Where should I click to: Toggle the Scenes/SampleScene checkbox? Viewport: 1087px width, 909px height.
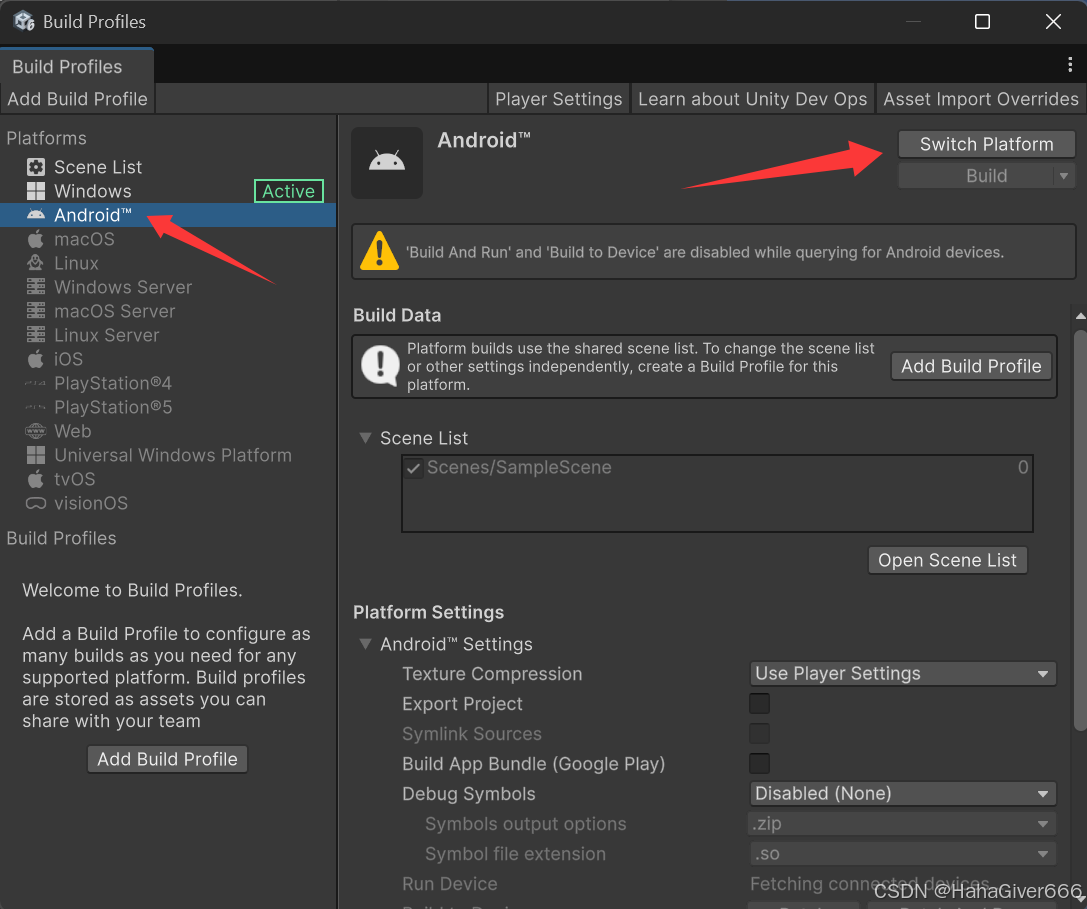pos(413,468)
